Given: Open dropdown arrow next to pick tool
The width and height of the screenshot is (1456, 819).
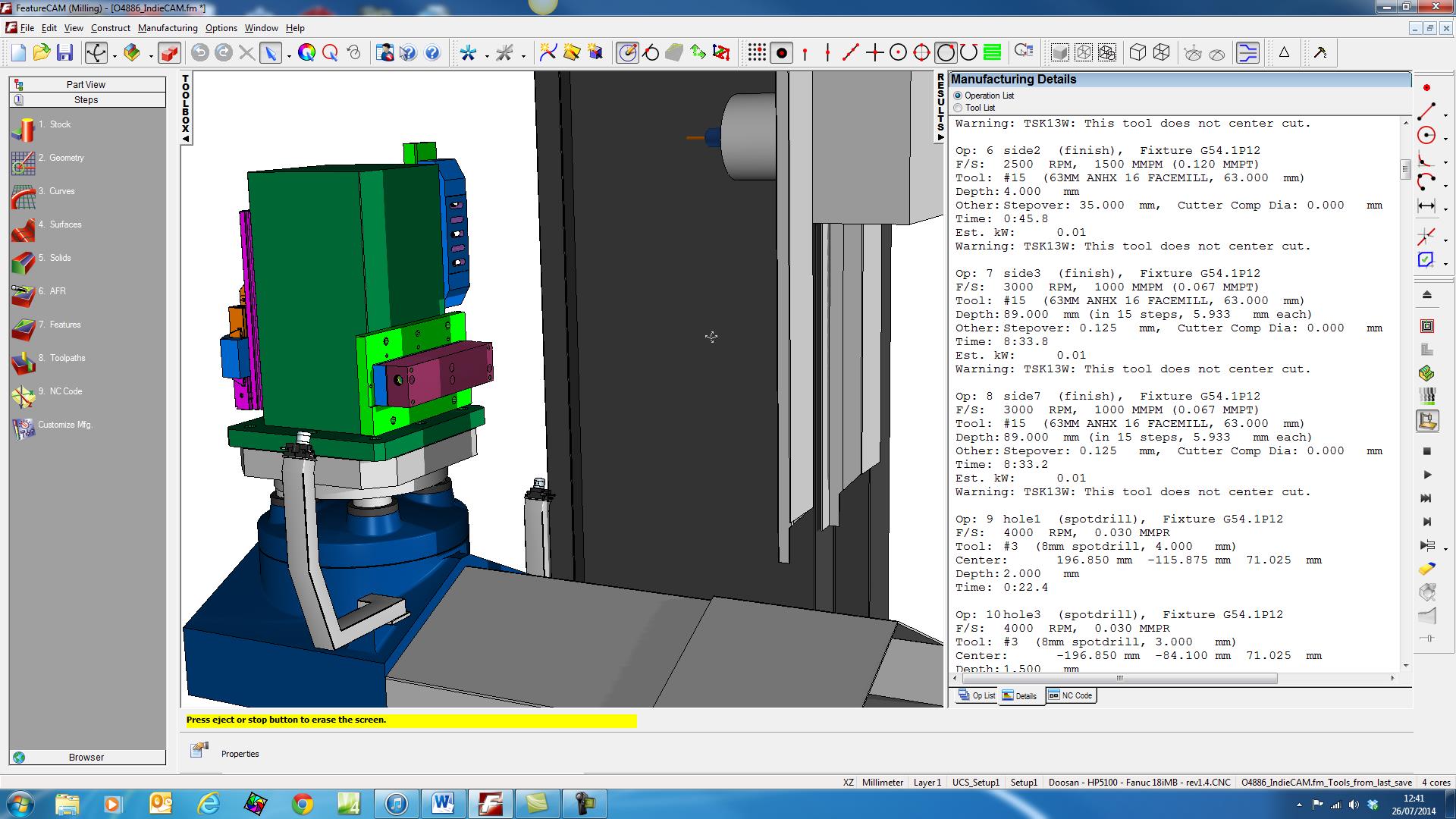Looking at the screenshot, I should (289, 55).
